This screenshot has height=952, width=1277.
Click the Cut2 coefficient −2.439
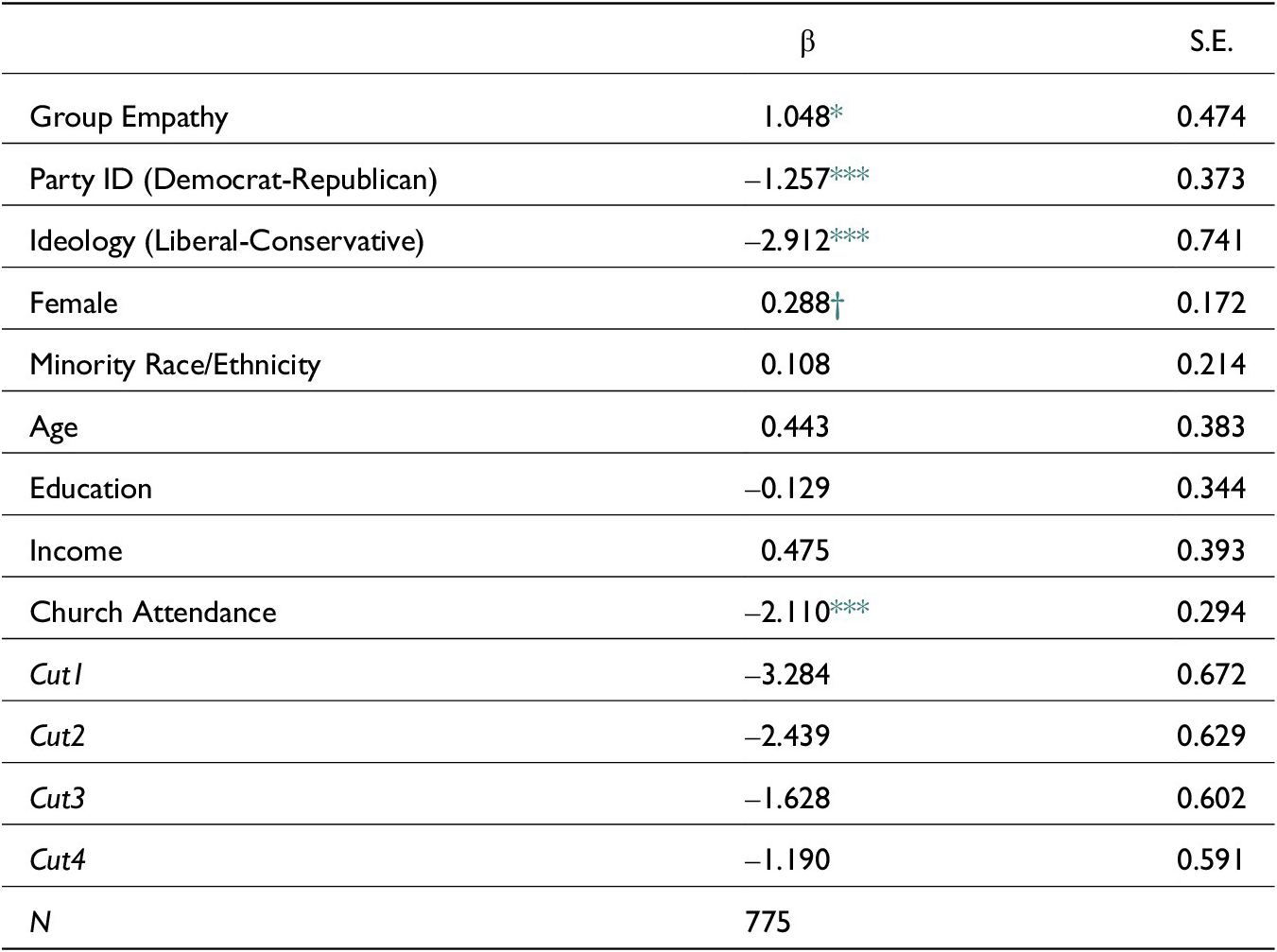point(787,736)
